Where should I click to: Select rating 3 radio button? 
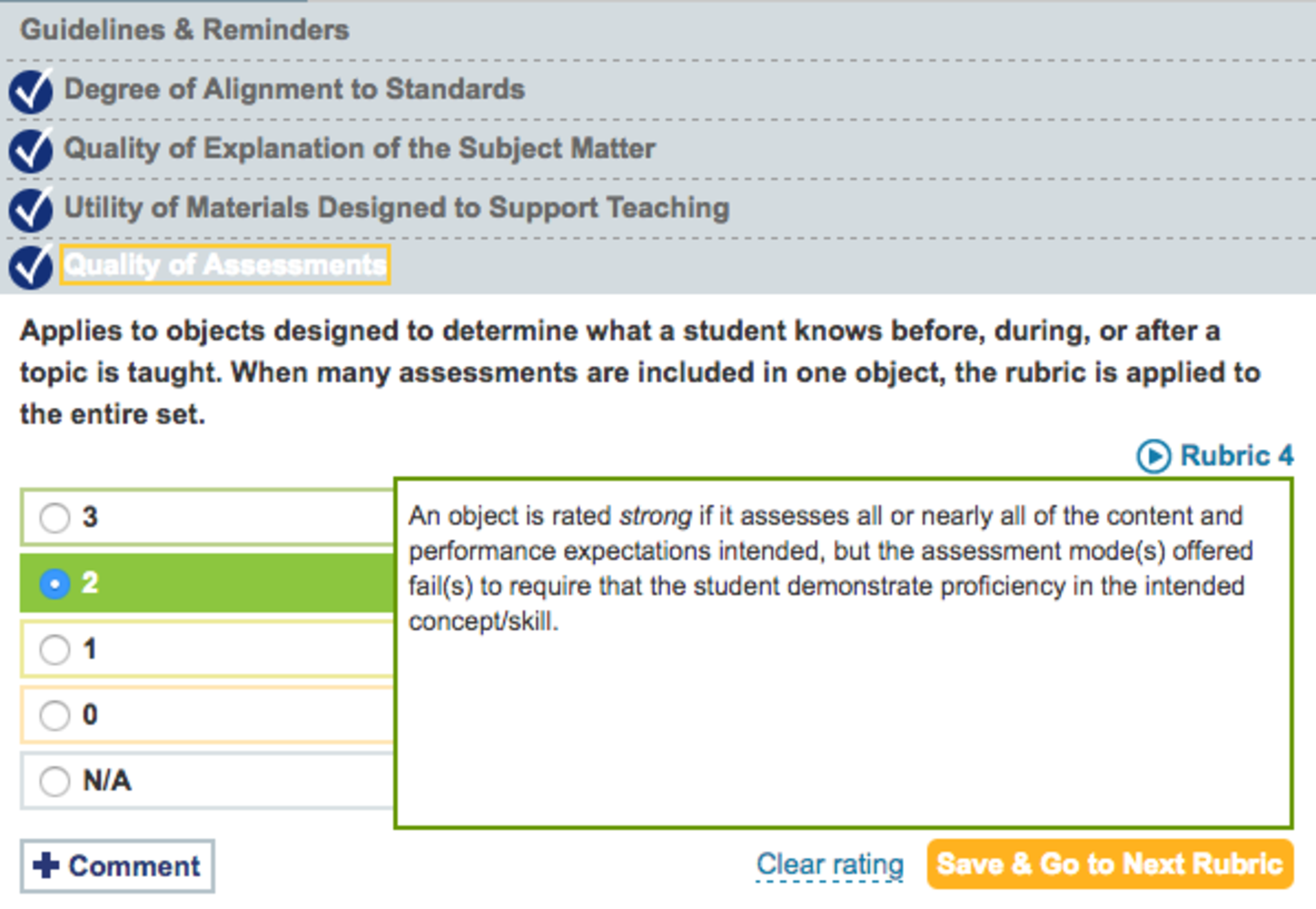coord(55,518)
